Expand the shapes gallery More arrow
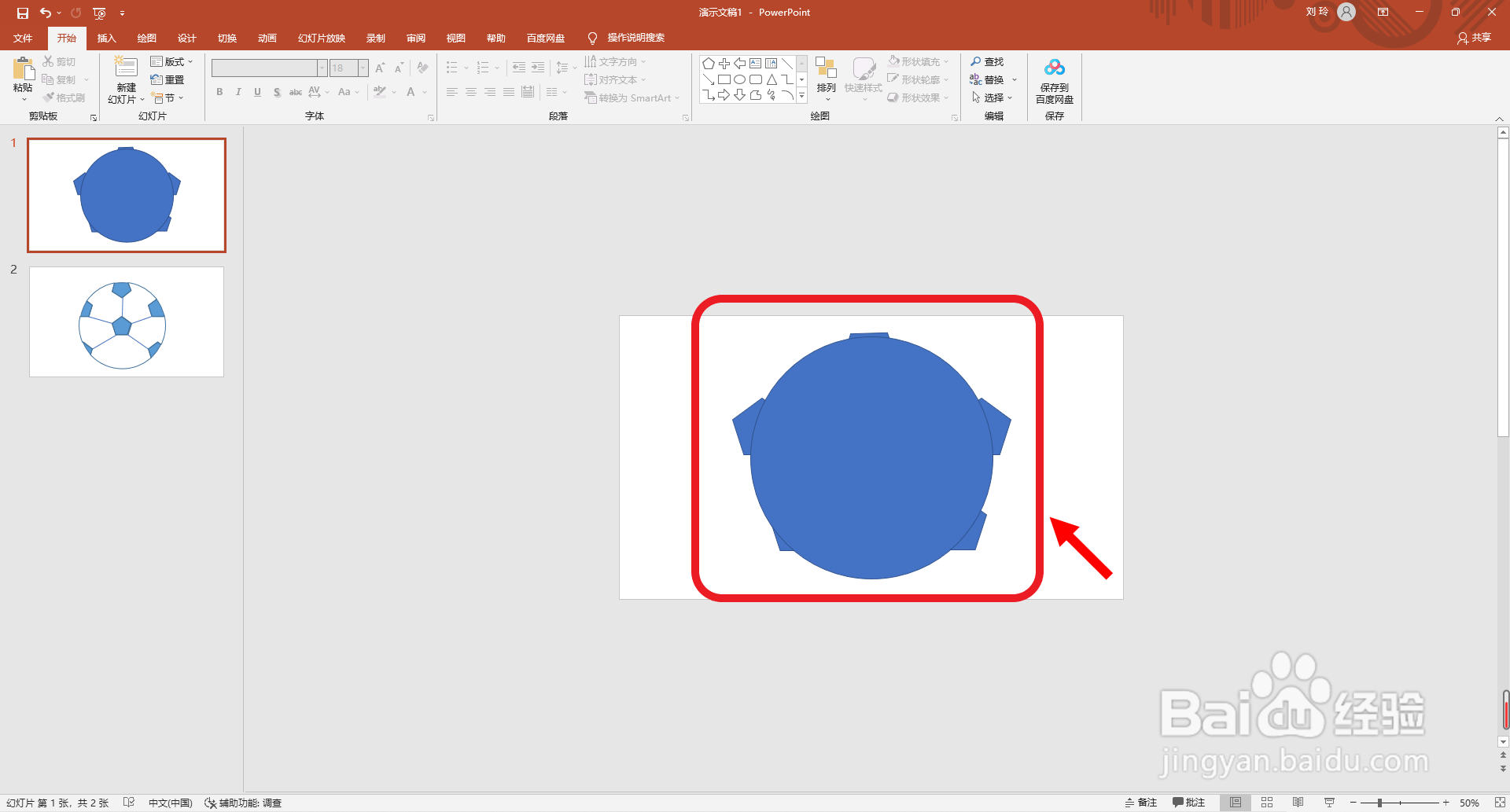1510x812 pixels. point(801,96)
